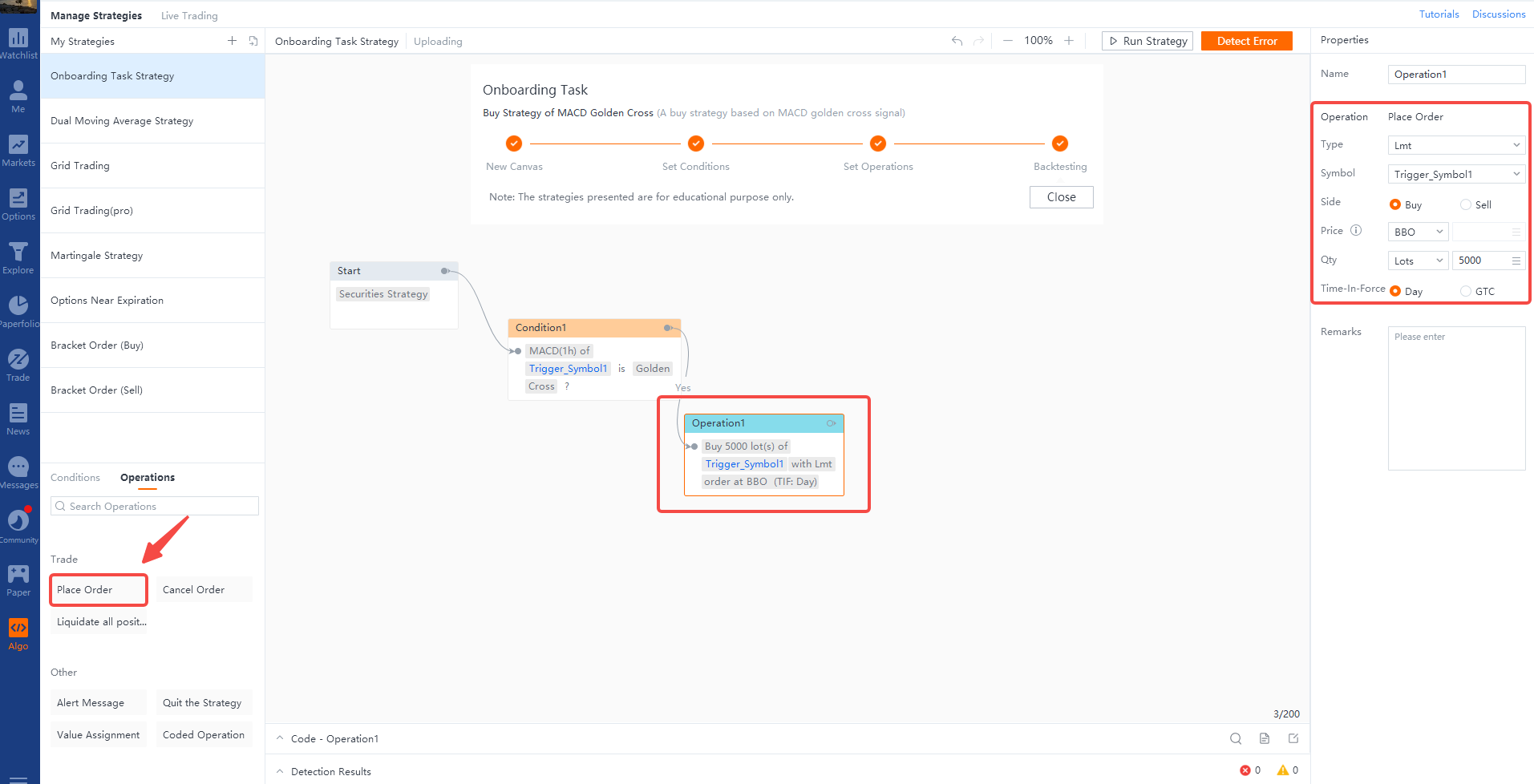Open the Type dropdown showing Lmt

(x=1456, y=145)
